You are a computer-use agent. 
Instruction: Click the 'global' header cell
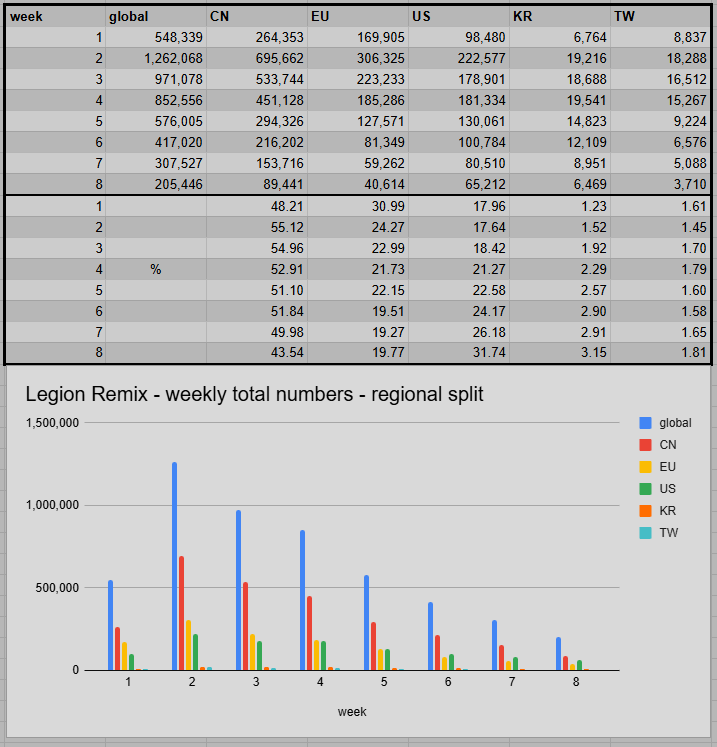155,16
